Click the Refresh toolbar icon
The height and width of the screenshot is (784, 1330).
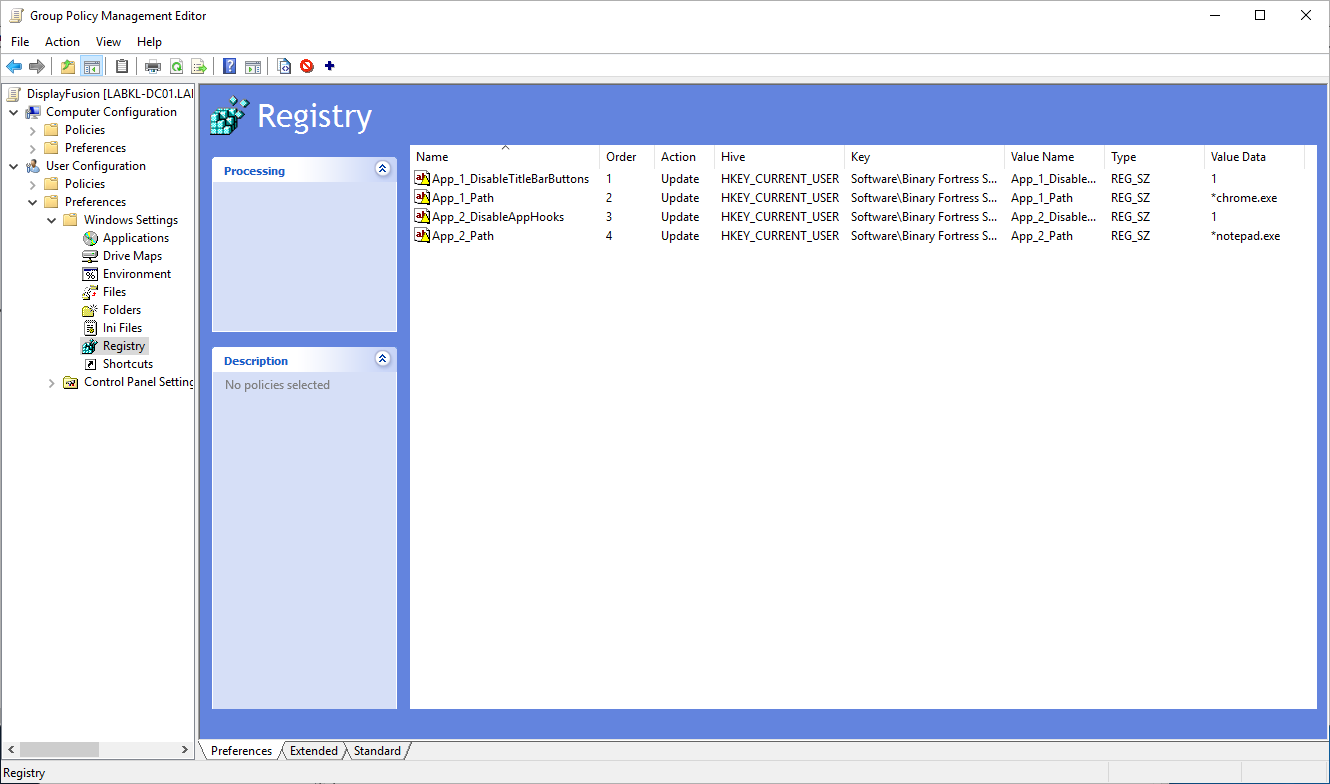176,67
